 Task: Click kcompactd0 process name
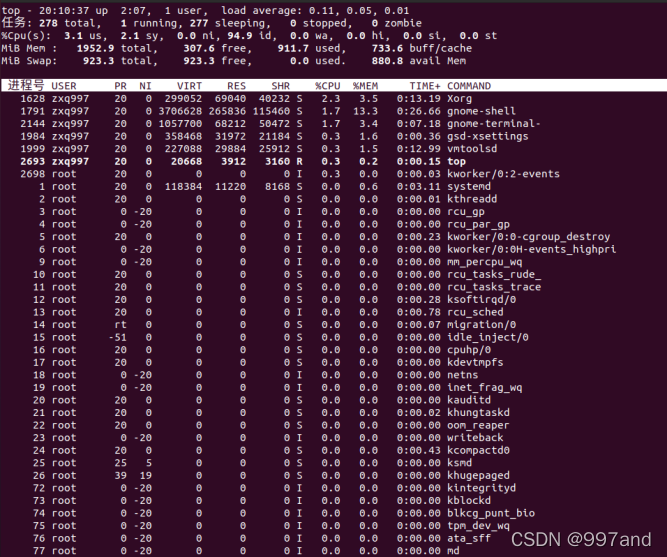click(x=478, y=450)
